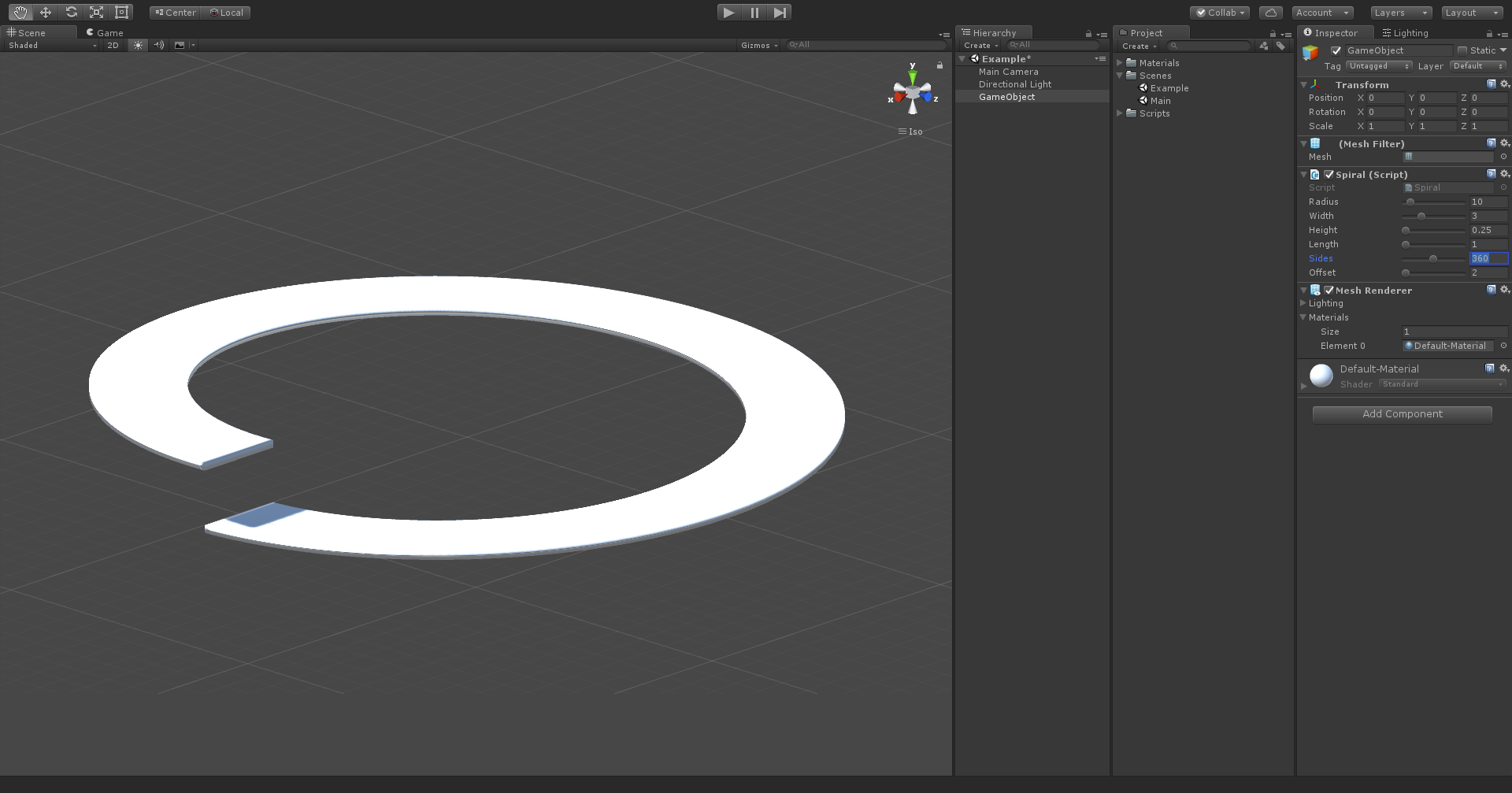Open the Collab dropdown

[x=1220, y=13]
